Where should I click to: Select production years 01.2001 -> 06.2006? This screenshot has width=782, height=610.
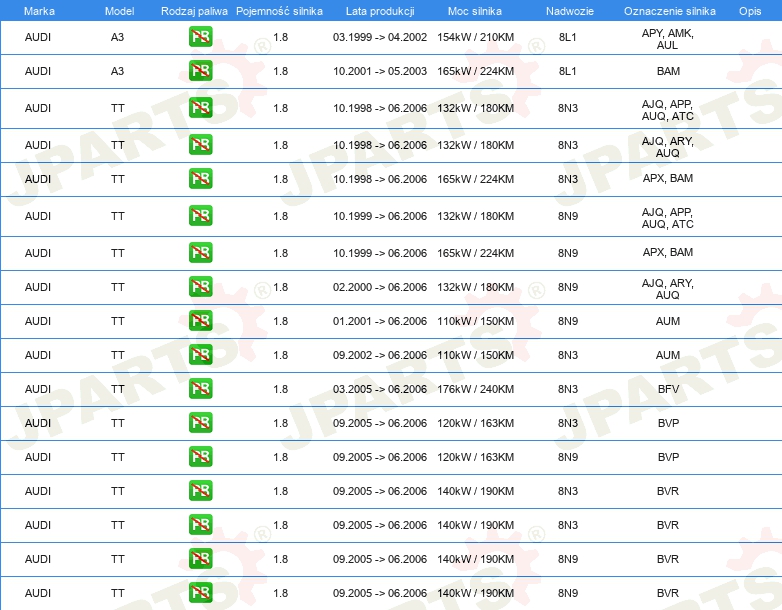coord(380,321)
